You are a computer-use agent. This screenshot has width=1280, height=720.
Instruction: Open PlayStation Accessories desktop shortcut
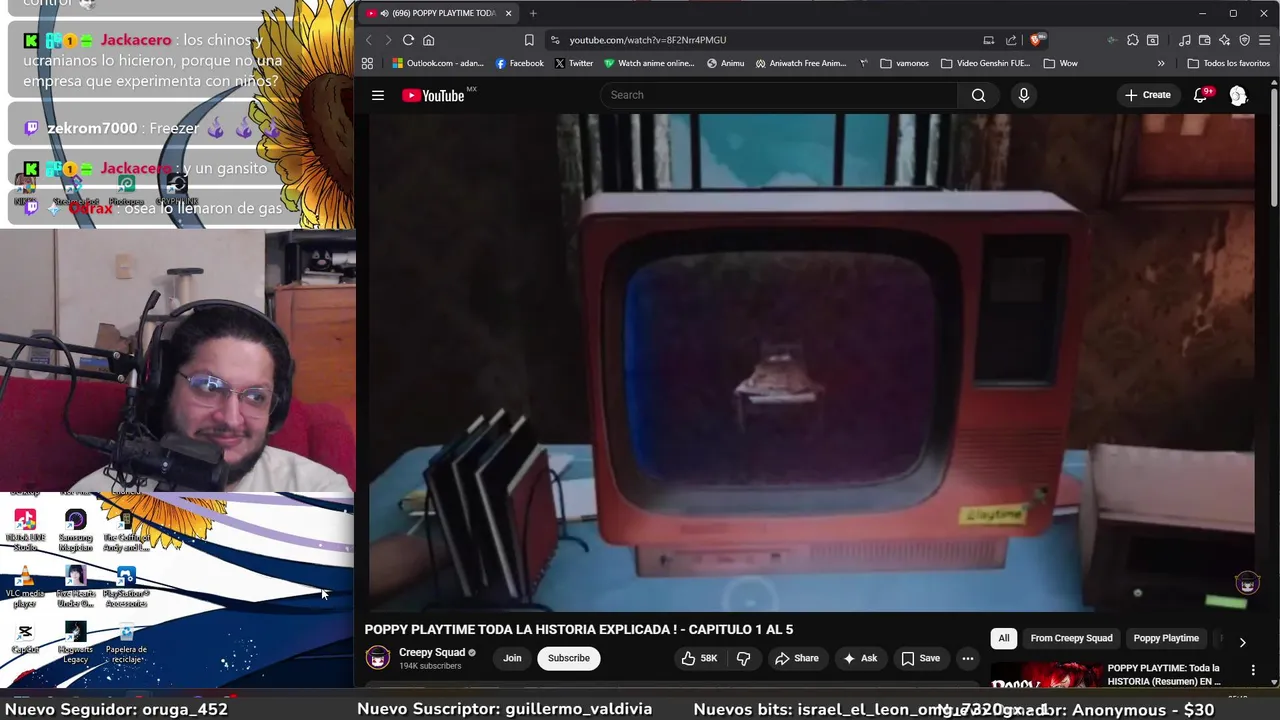click(x=126, y=588)
